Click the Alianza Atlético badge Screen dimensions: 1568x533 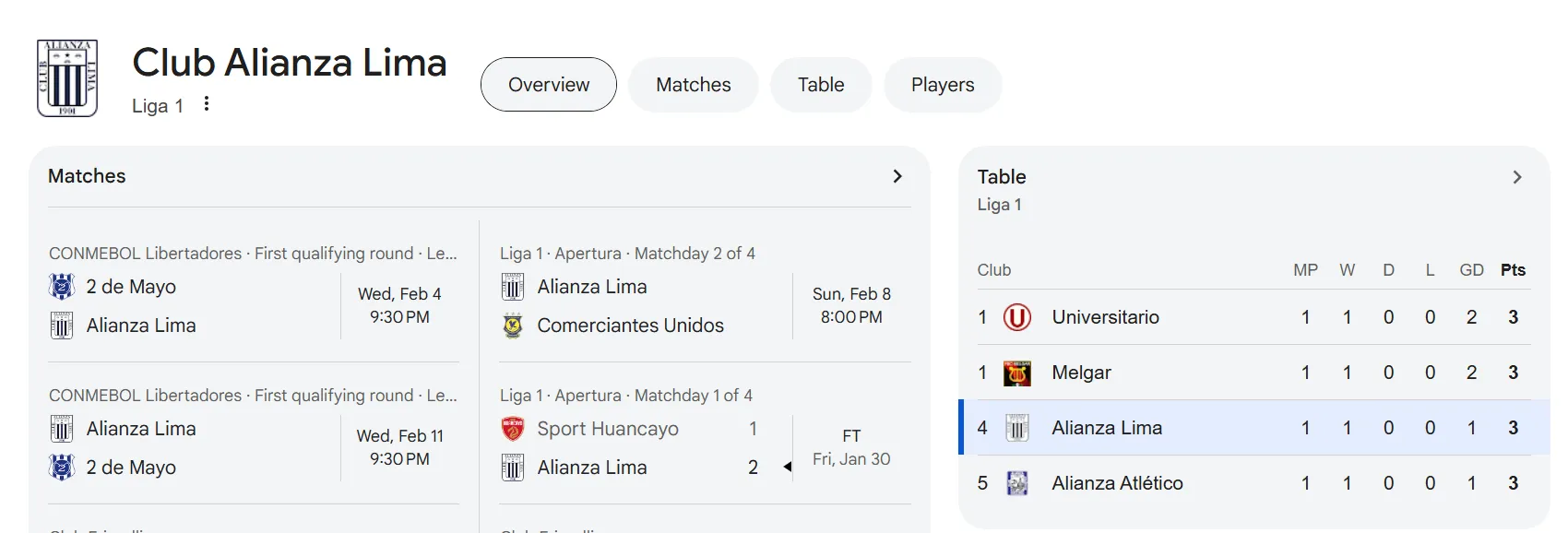(x=1018, y=482)
